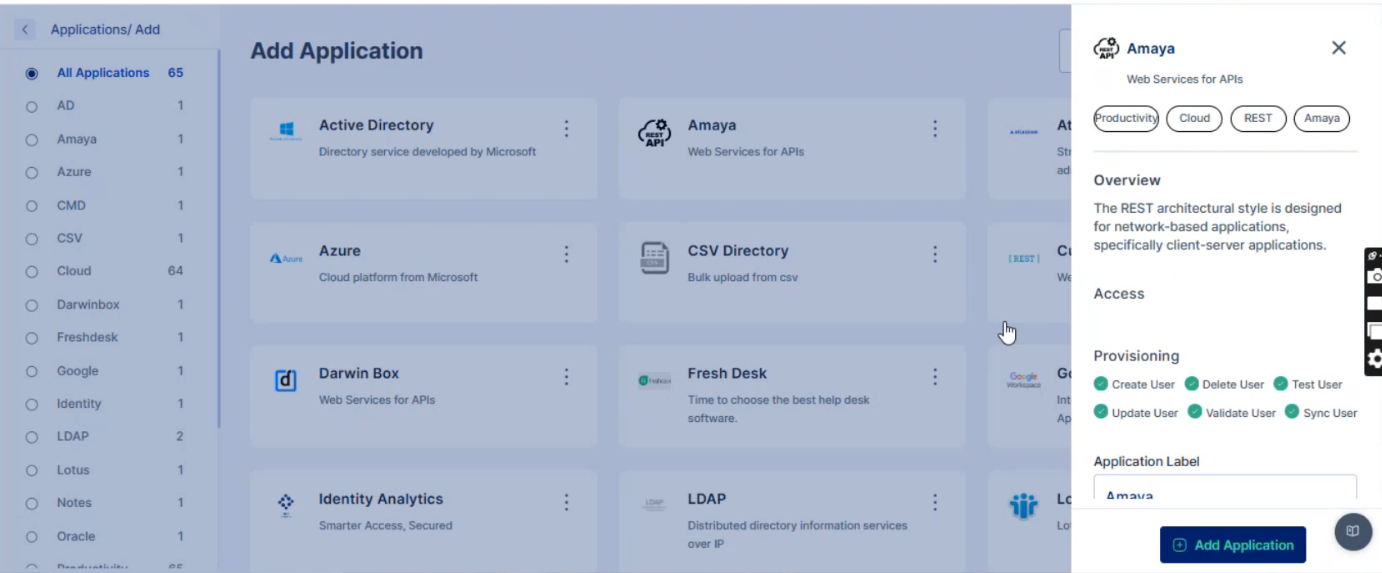1382x573 pixels.
Task: Open the Darwin Box three-dot menu
Action: tap(566, 377)
